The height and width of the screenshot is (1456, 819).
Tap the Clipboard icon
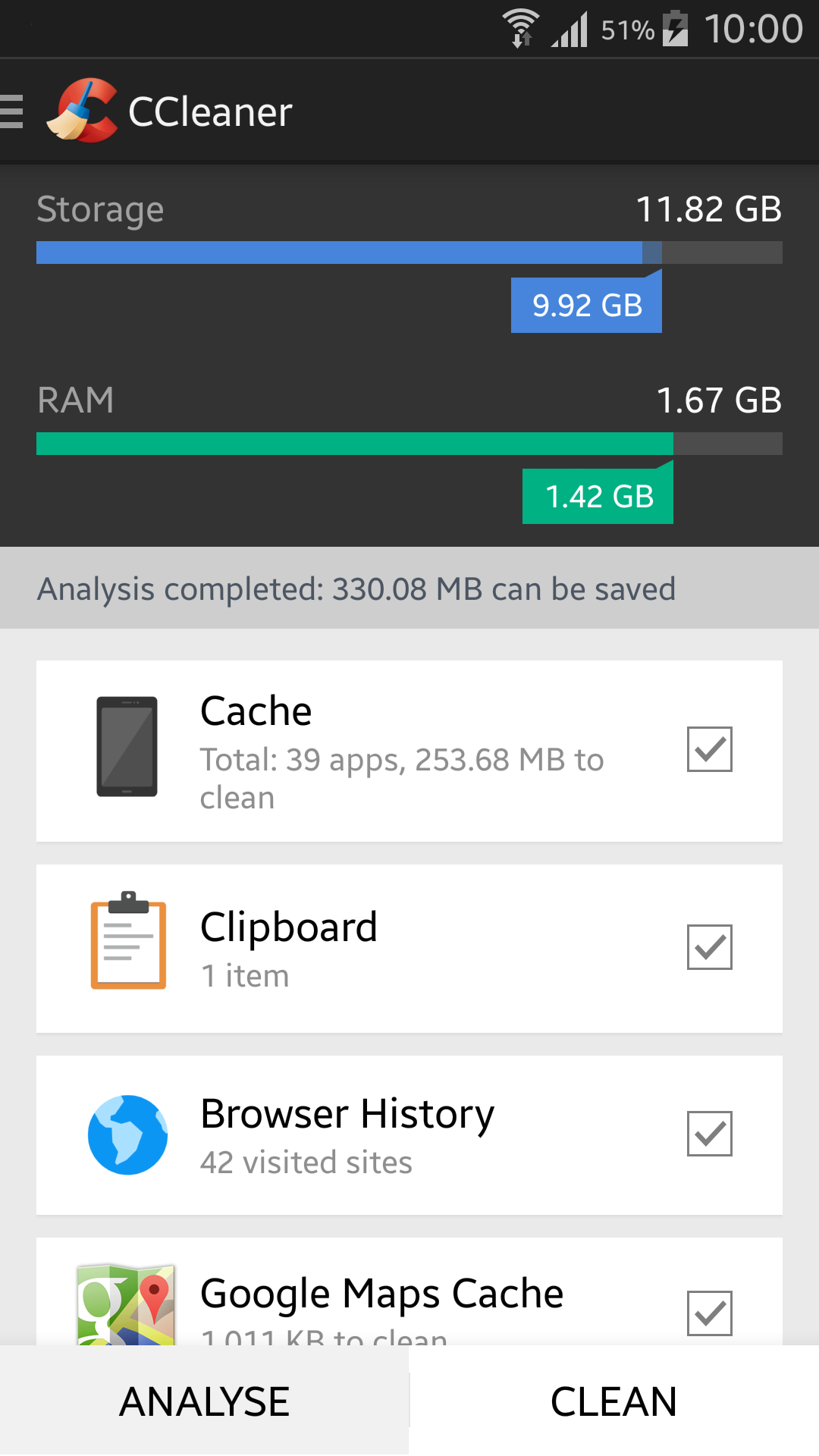128,940
